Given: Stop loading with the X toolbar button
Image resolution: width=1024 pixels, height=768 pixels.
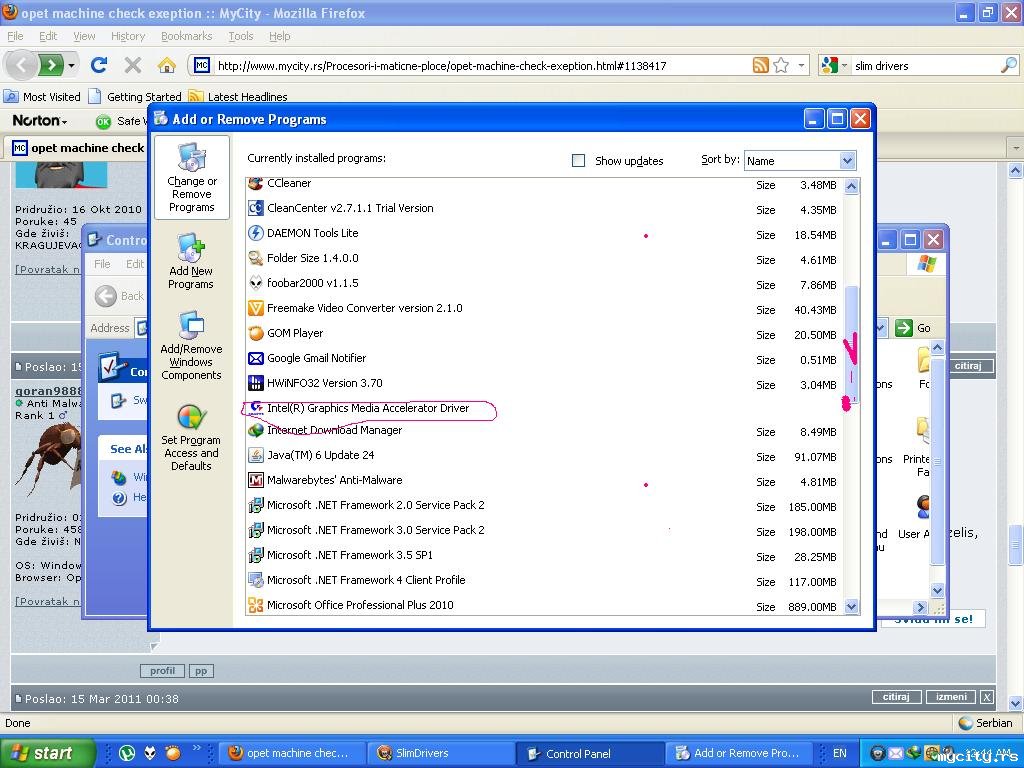Looking at the screenshot, I should [x=133, y=65].
